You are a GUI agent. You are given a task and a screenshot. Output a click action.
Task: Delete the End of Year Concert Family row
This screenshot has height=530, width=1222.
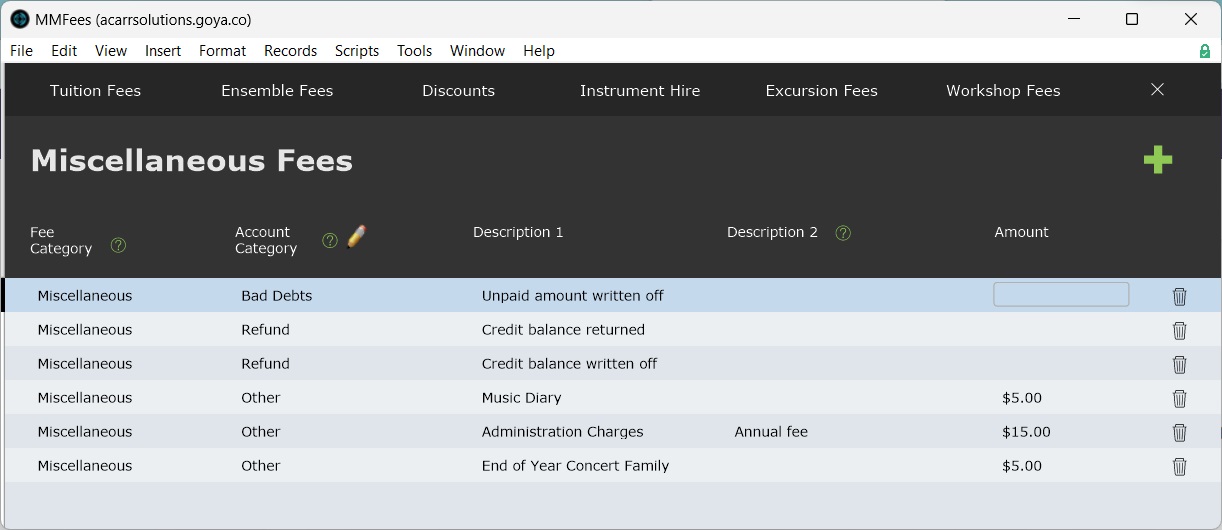(x=1180, y=466)
